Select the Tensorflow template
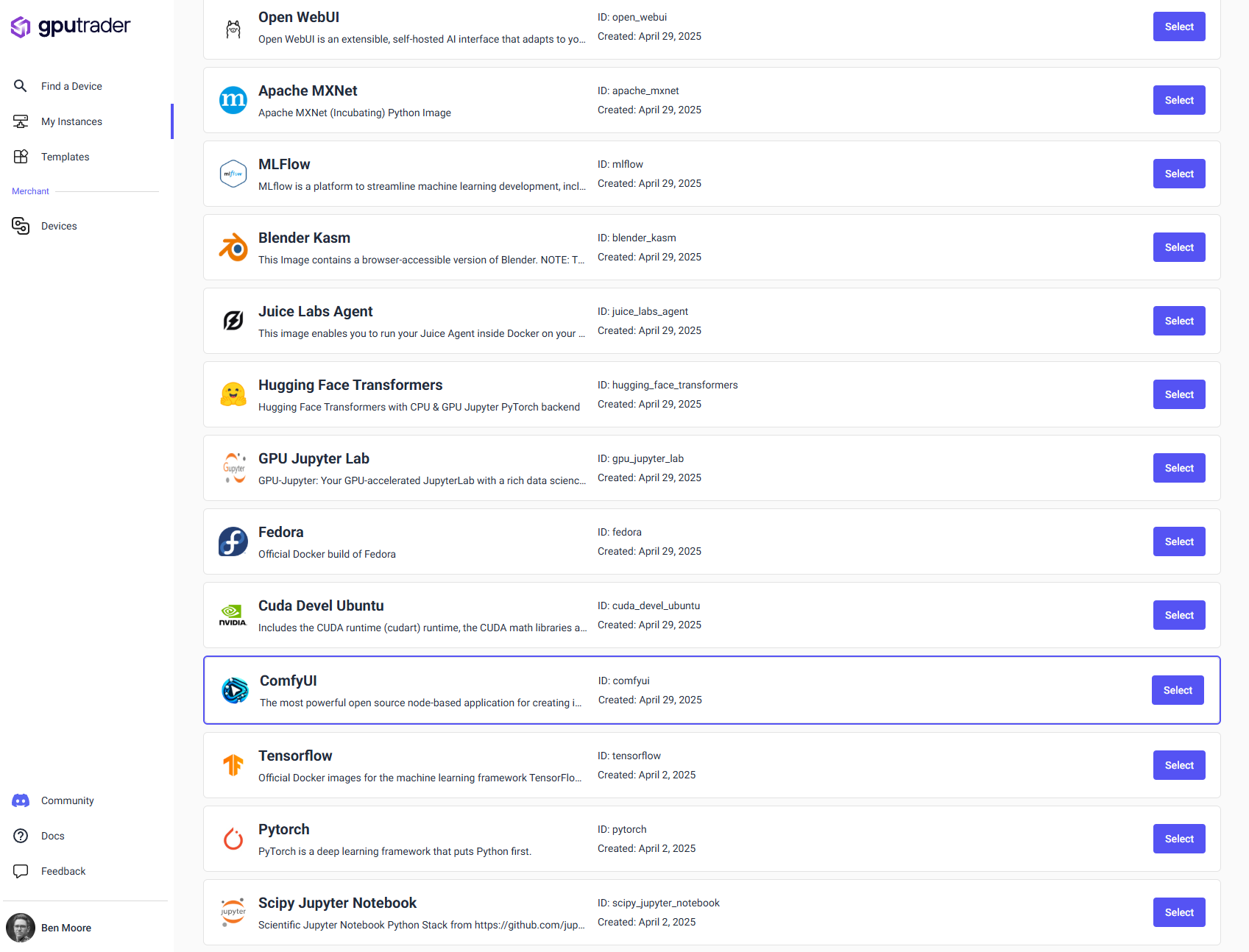The image size is (1249, 952). coord(1179,765)
